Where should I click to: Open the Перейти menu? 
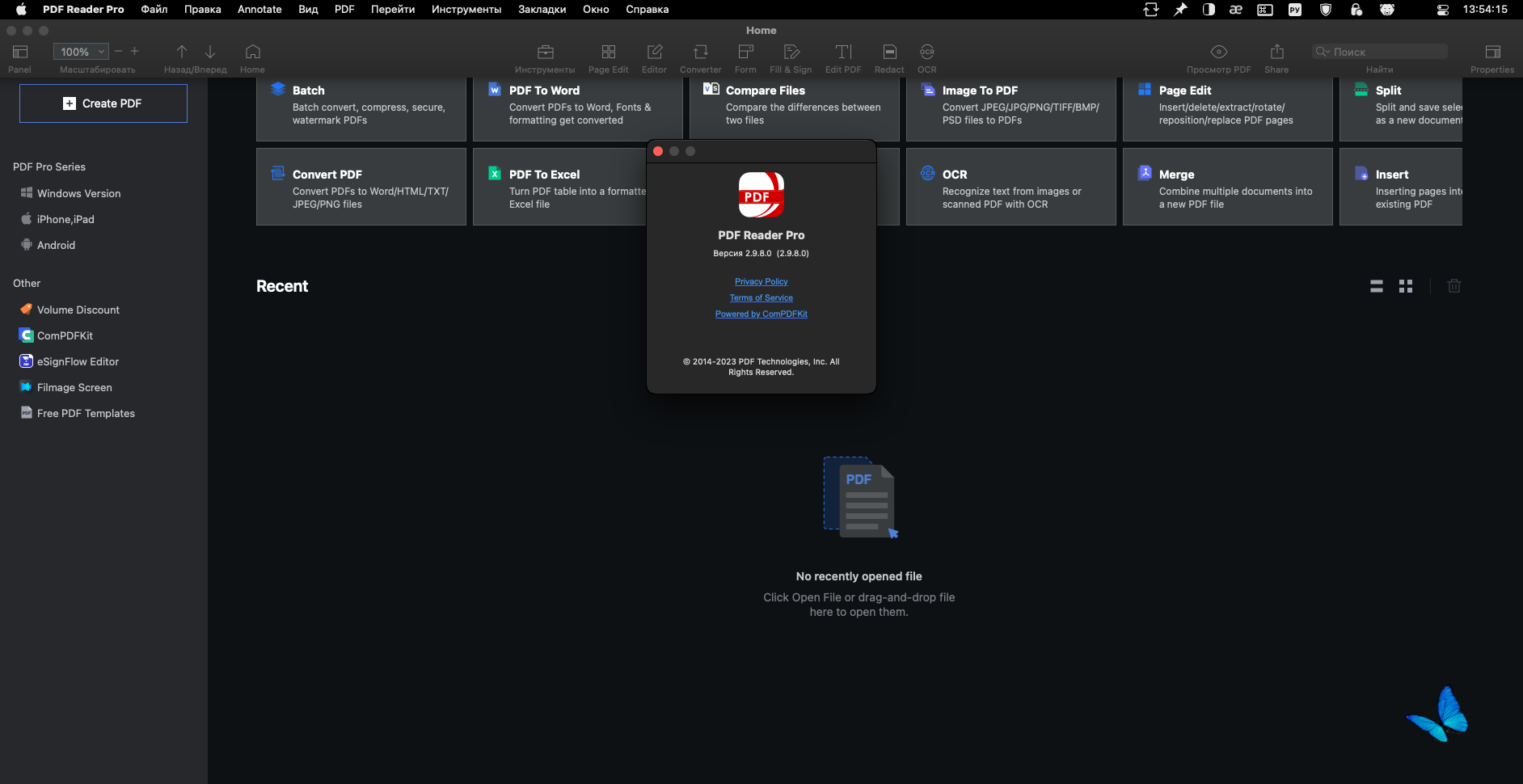[x=393, y=10]
